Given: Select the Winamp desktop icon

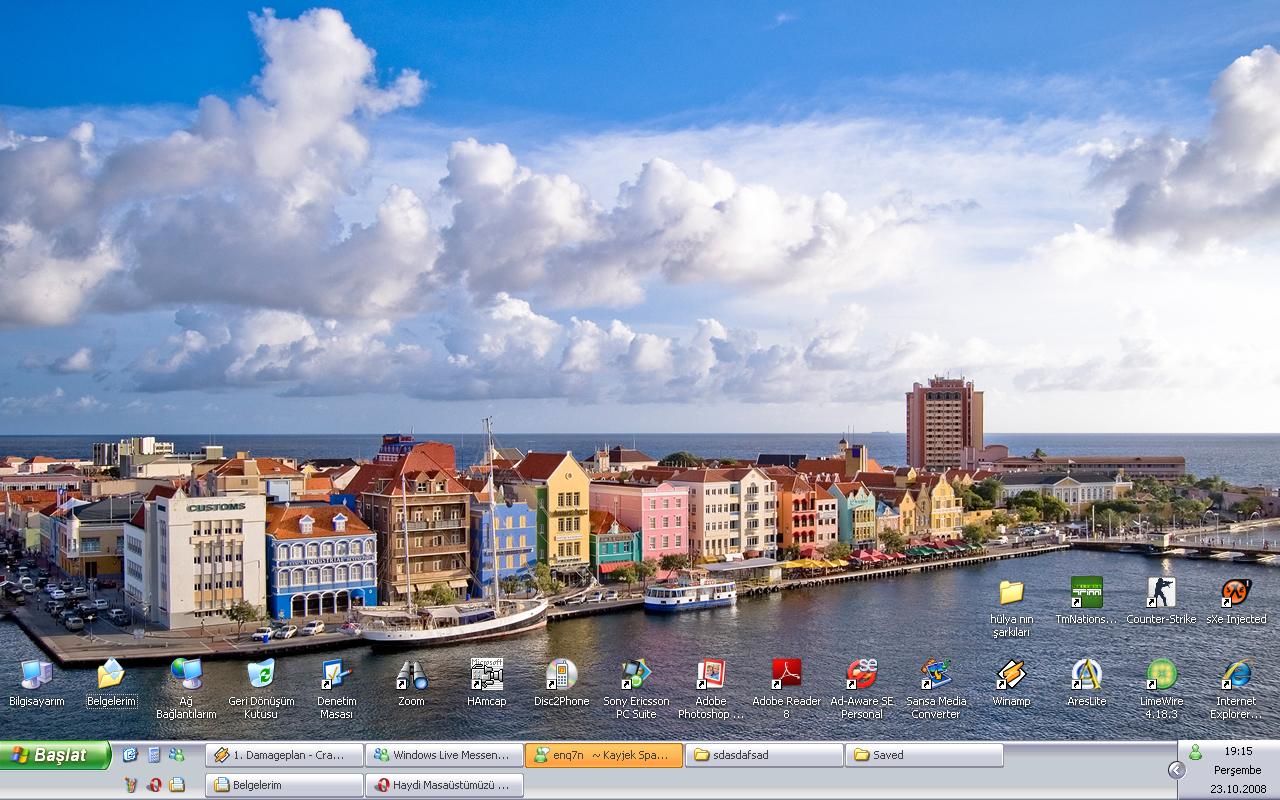Looking at the screenshot, I should click(1011, 675).
